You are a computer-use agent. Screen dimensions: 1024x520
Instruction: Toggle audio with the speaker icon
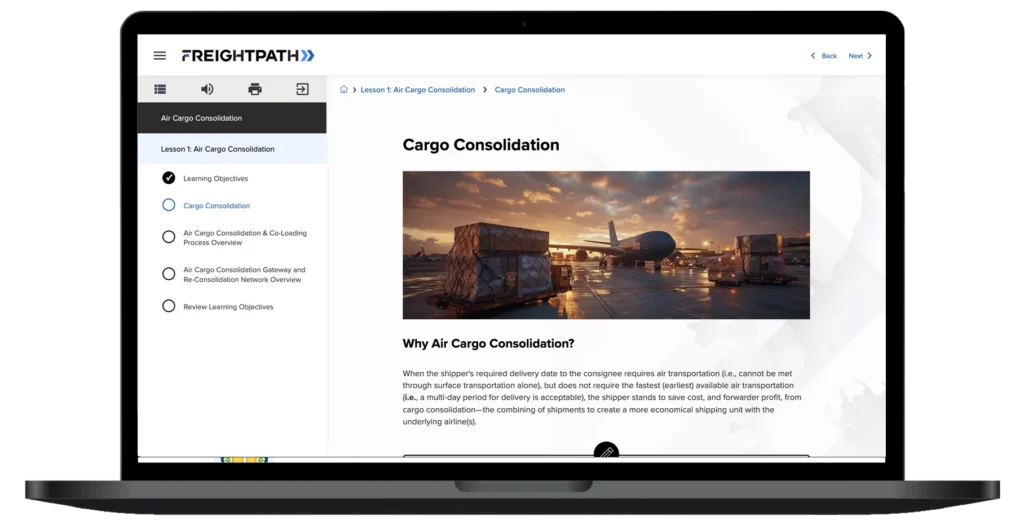[207, 89]
